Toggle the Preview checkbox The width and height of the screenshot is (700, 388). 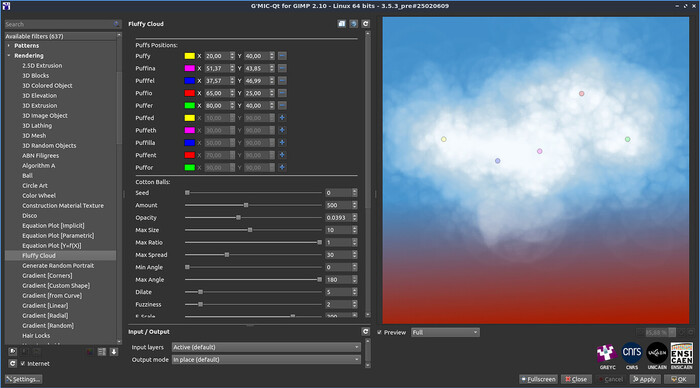379,332
